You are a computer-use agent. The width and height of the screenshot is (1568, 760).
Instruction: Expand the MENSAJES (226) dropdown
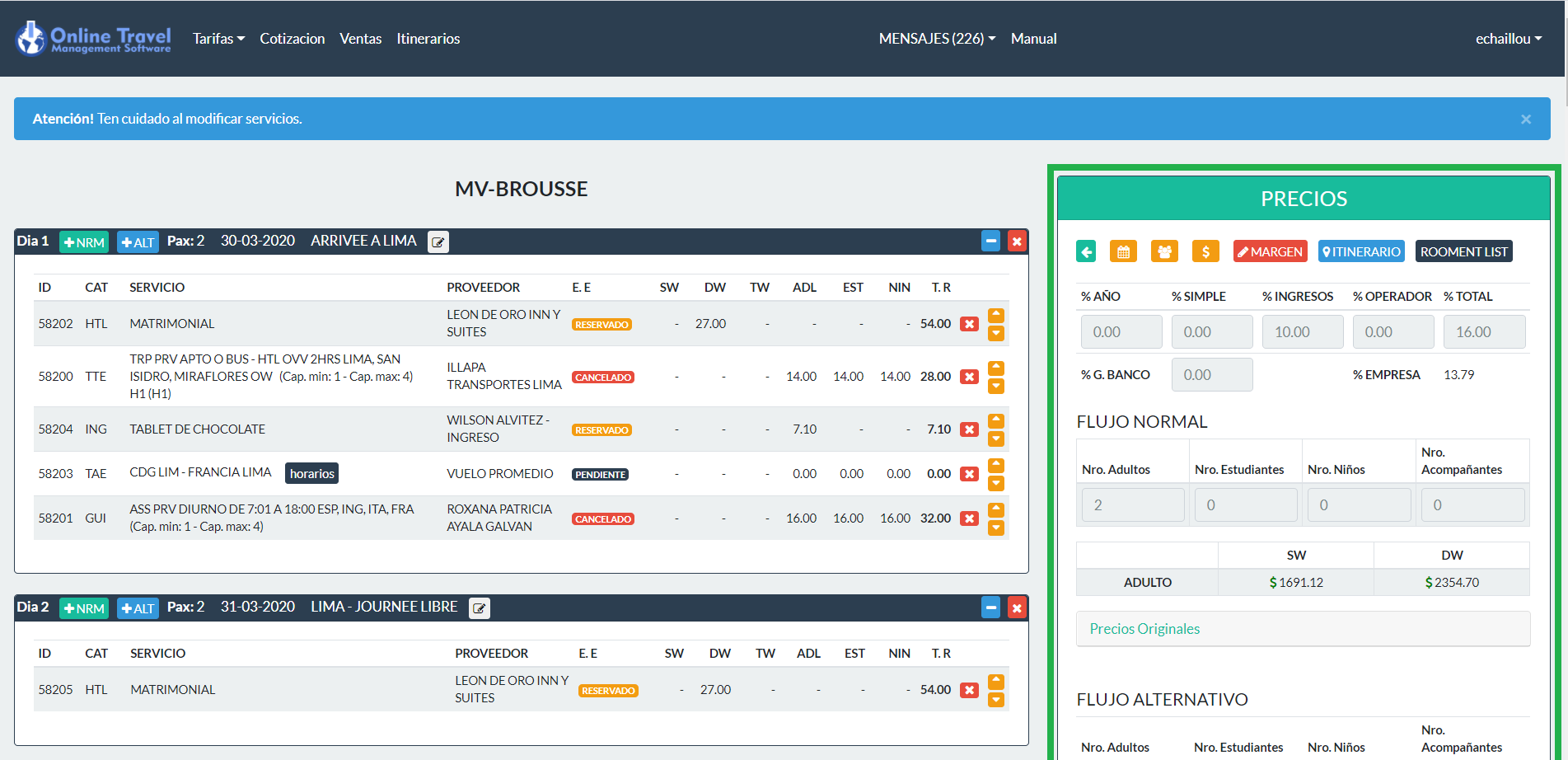pos(937,39)
